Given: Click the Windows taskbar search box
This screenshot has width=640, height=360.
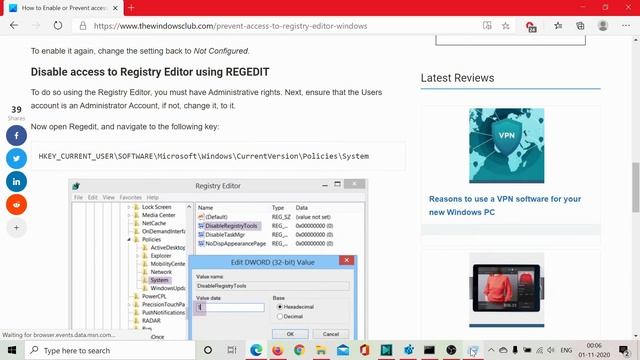Looking at the screenshot, I should pos(110,350).
